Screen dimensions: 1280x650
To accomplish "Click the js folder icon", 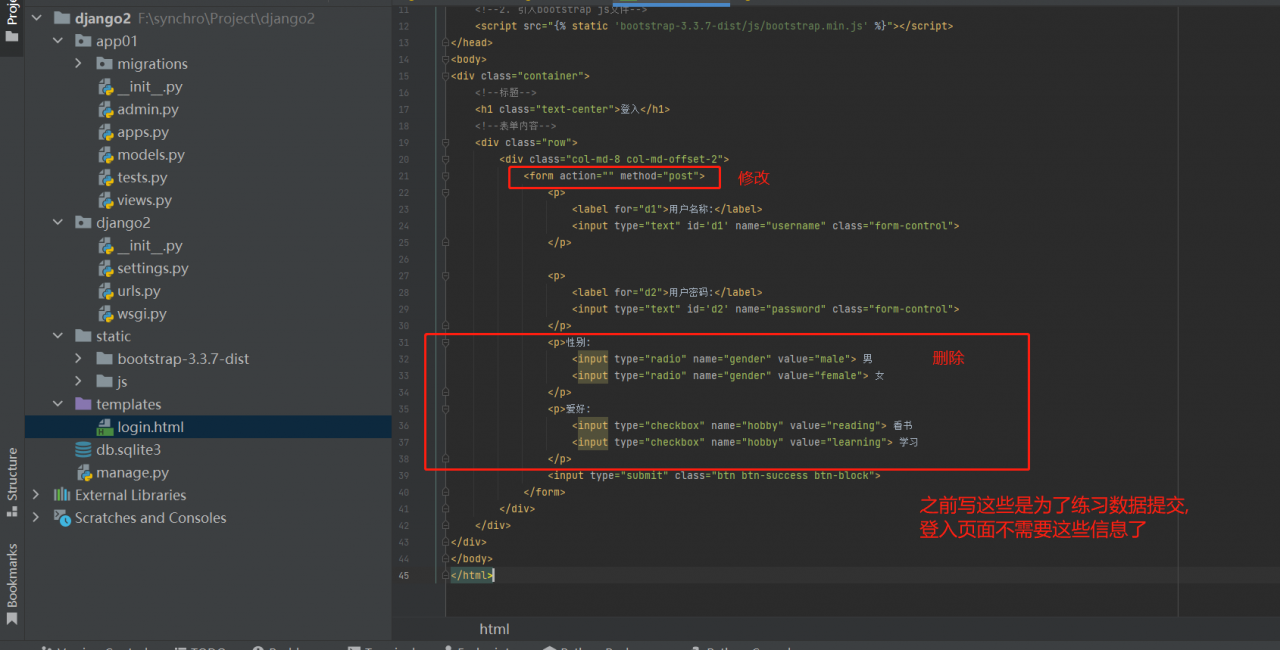I will click(105, 382).
